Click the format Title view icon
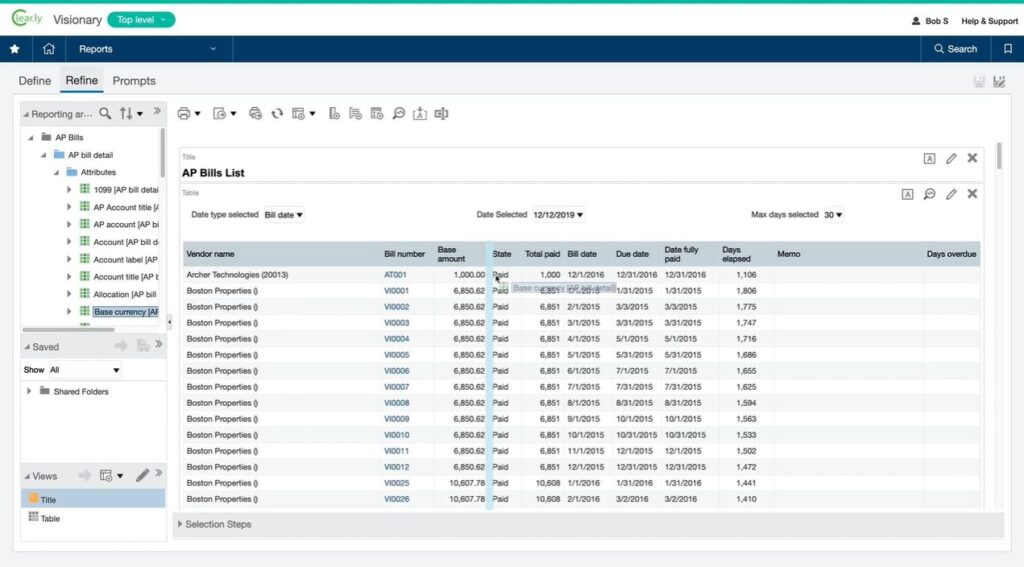The height and width of the screenshot is (567, 1024). click(x=929, y=159)
